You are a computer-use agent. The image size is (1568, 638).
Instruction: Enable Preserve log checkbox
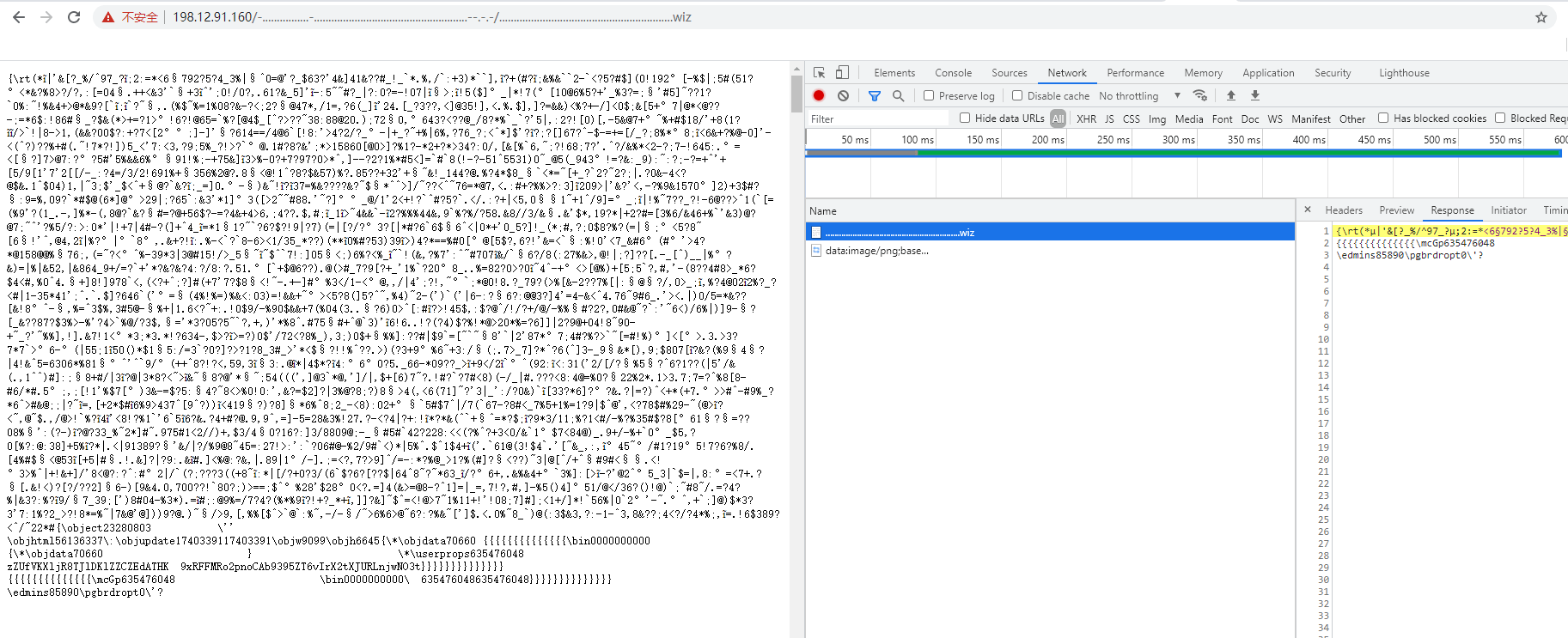929,95
